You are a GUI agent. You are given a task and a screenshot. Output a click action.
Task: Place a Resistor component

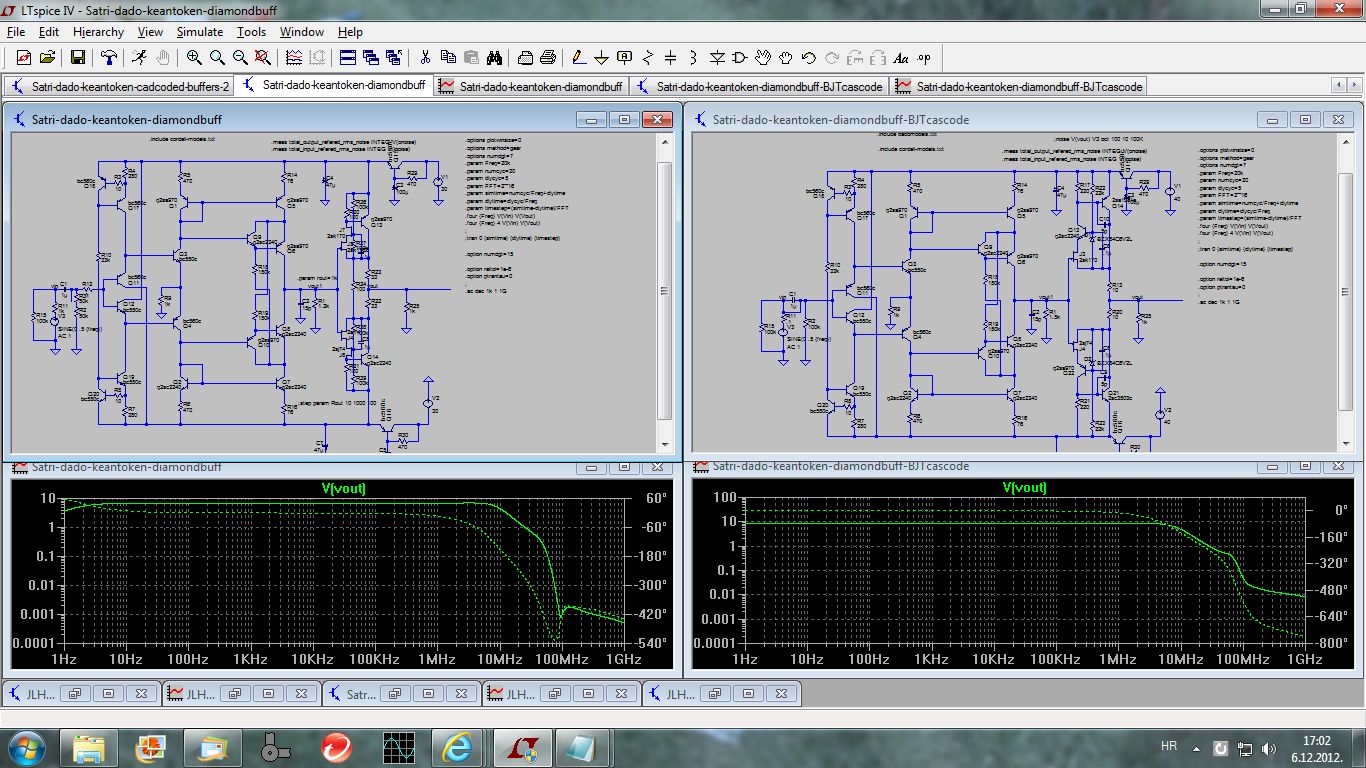648,57
